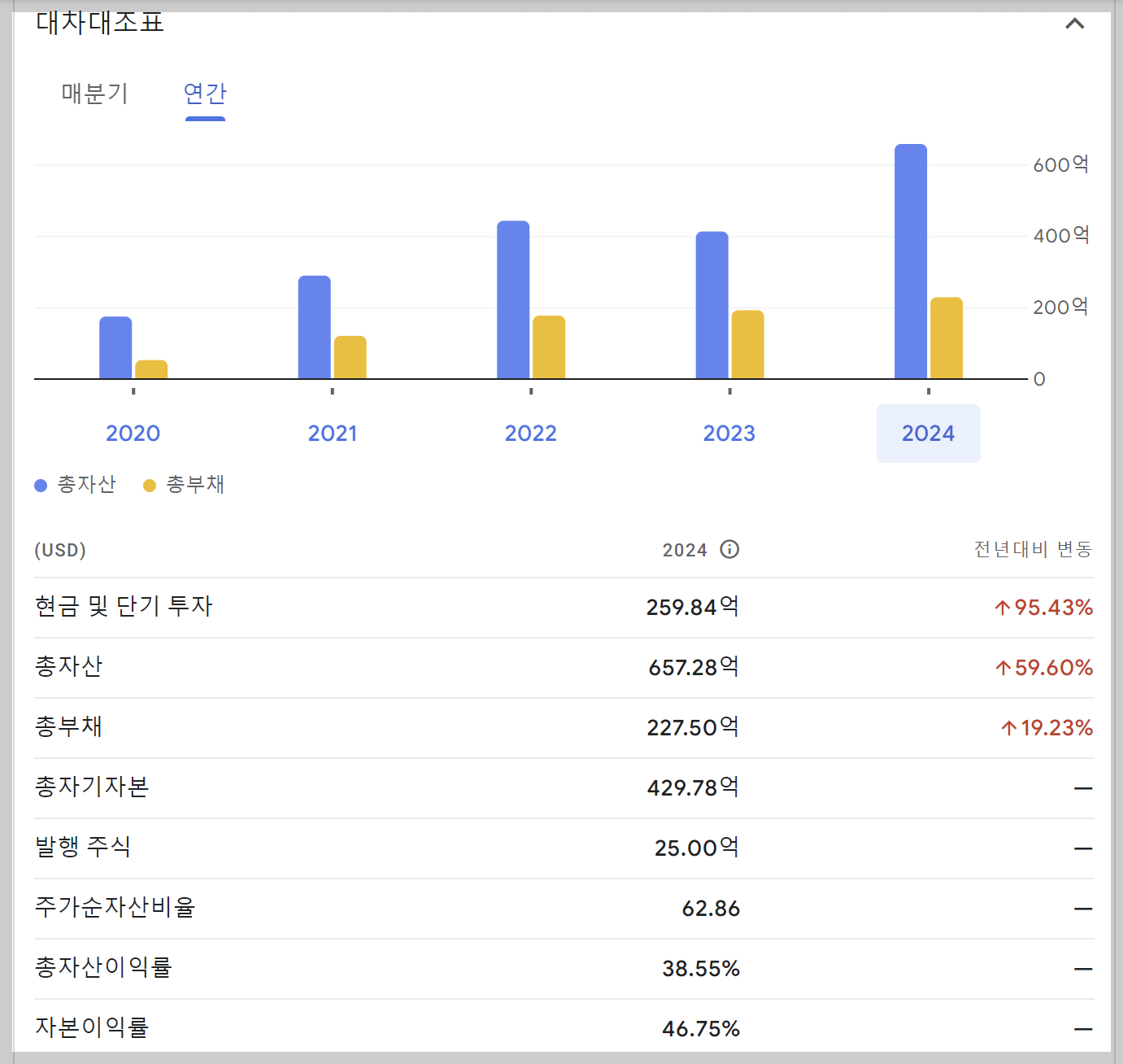
Task: Click the tallest blue 2024 총자산 bar
Action: click(x=911, y=260)
